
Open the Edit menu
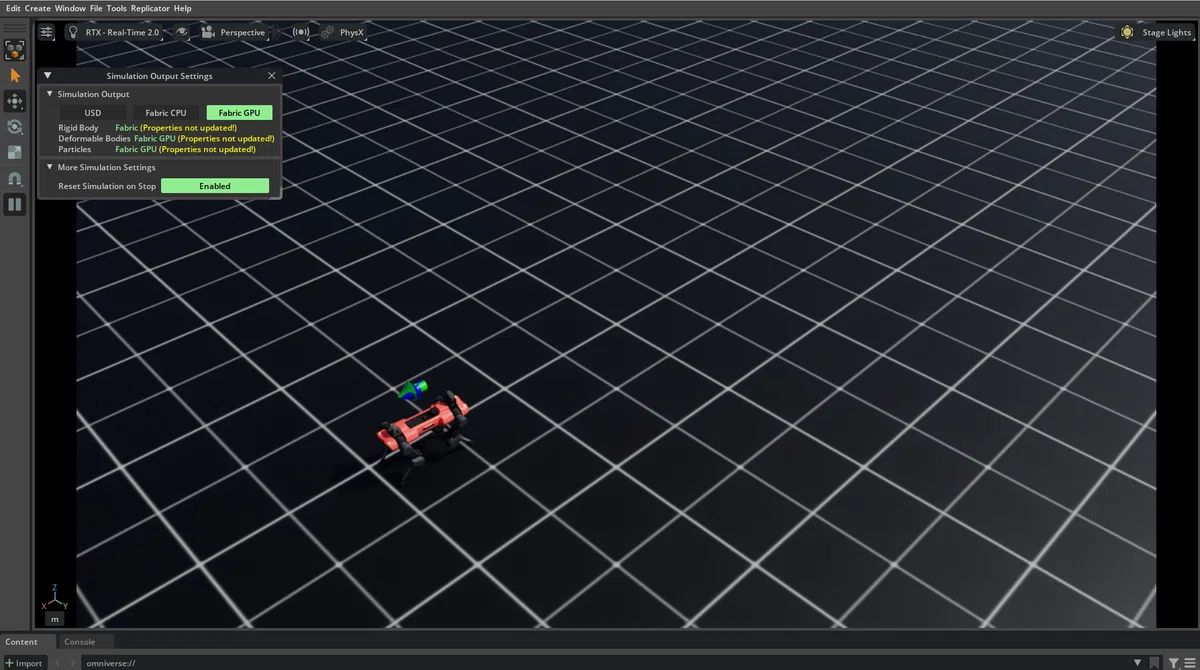[x=13, y=8]
